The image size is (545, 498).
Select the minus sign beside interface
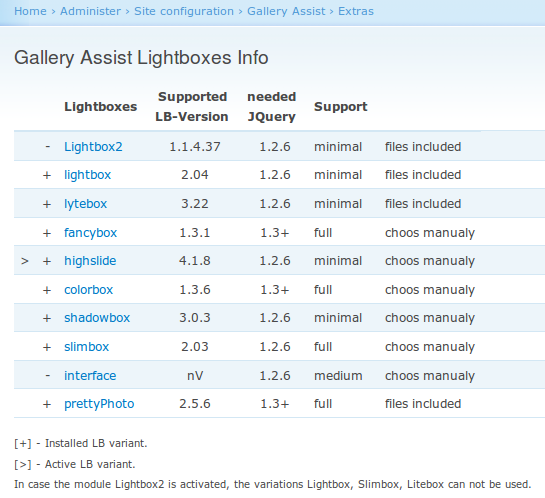click(x=48, y=376)
